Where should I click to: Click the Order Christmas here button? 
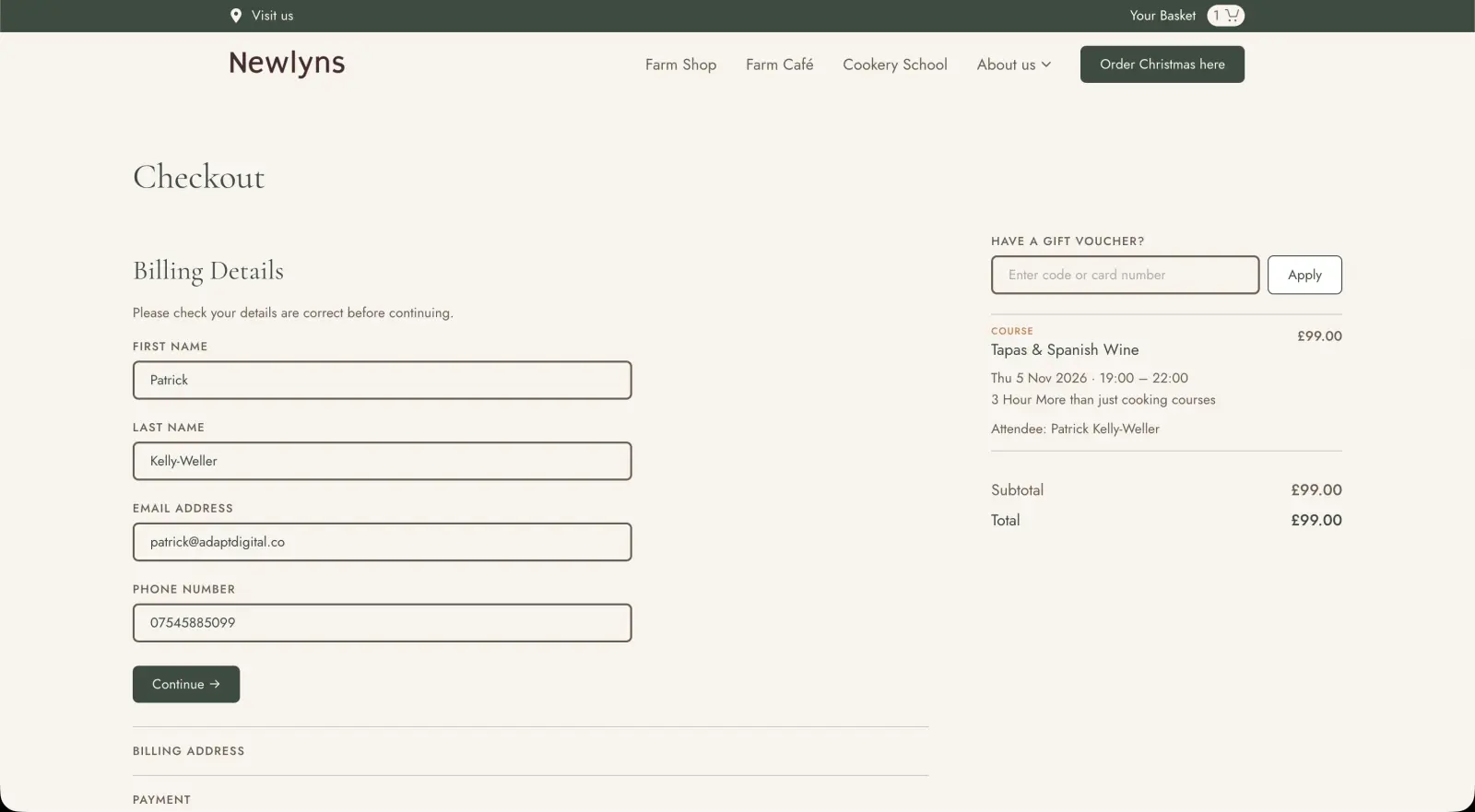pos(1162,65)
